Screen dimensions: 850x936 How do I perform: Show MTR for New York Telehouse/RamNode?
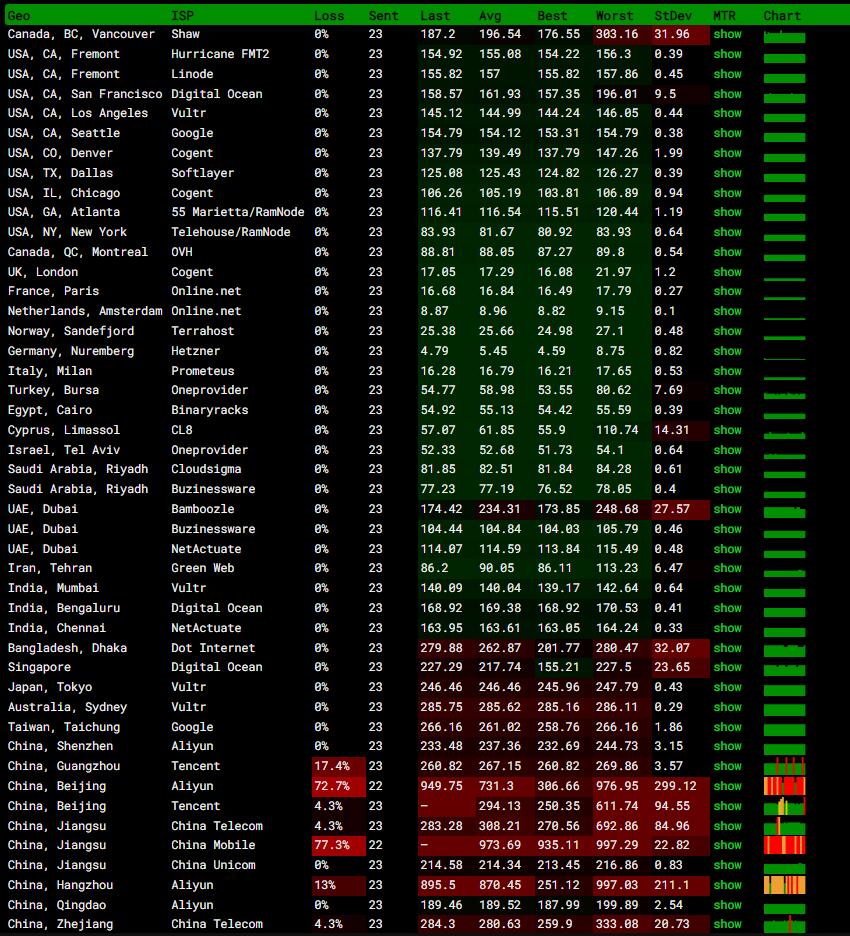pyautogui.click(x=727, y=232)
